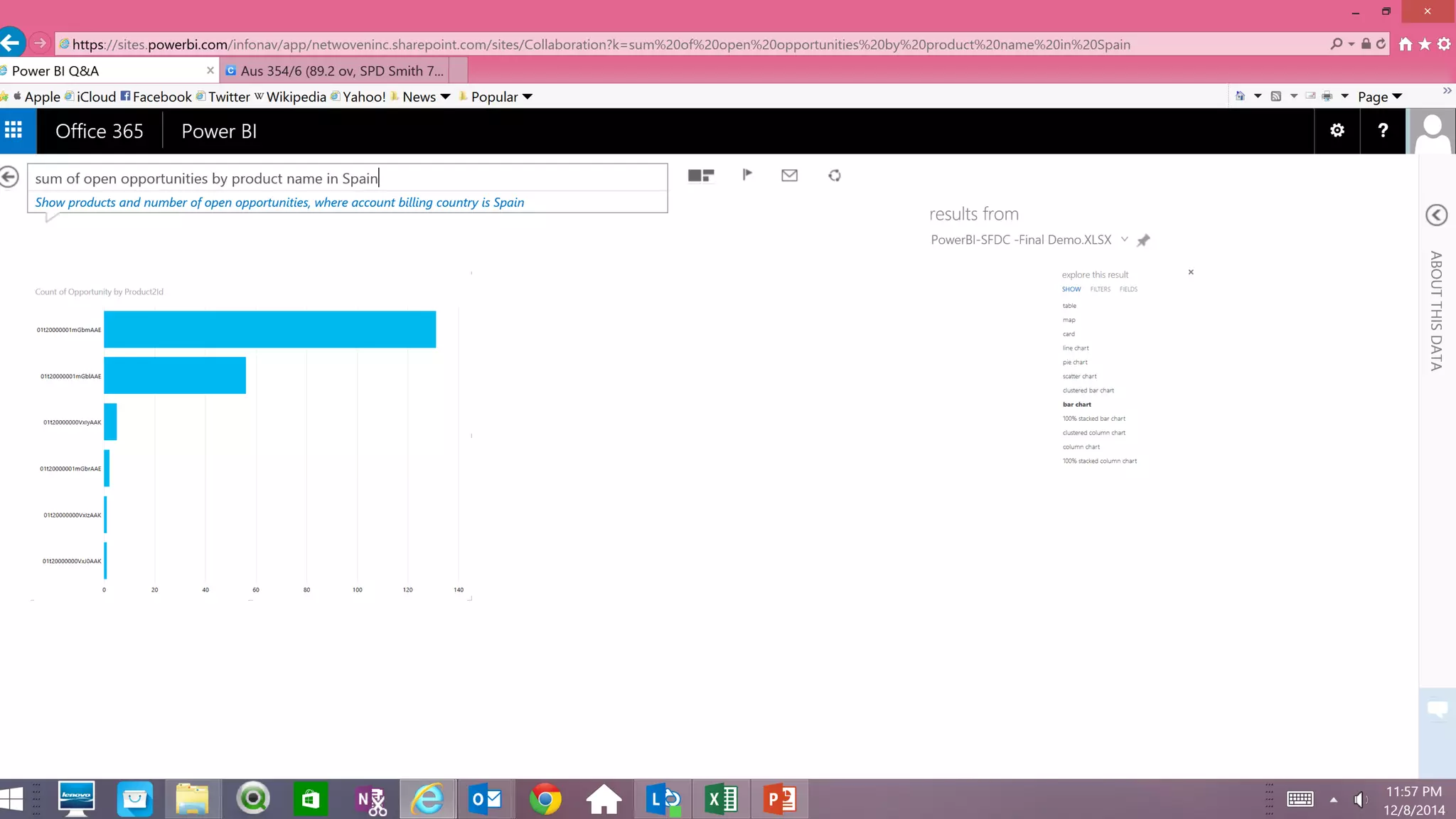1456x819 pixels.
Task: Expand the command bar overflow chevrons
Action: pos(1447,90)
